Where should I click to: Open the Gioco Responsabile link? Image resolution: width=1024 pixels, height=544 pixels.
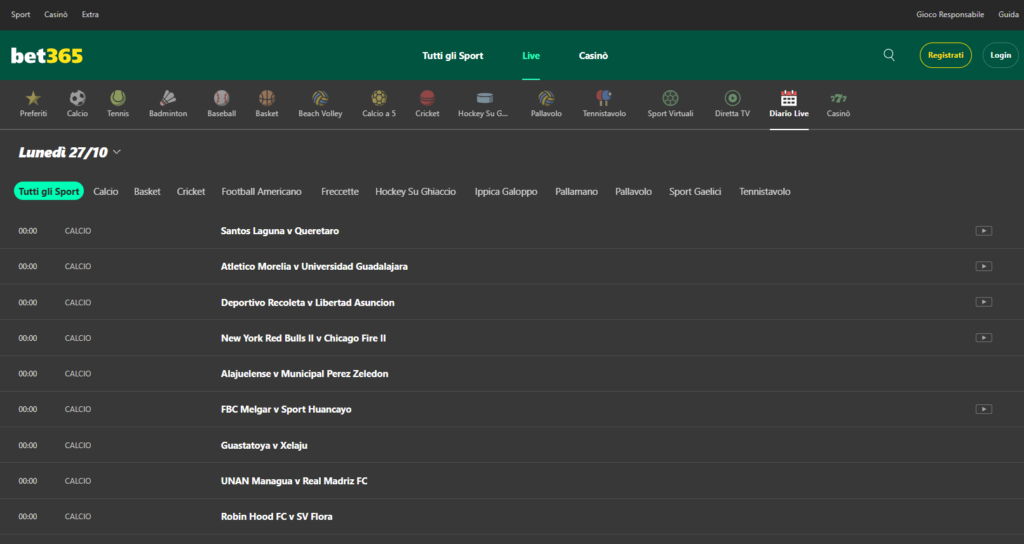pos(950,15)
